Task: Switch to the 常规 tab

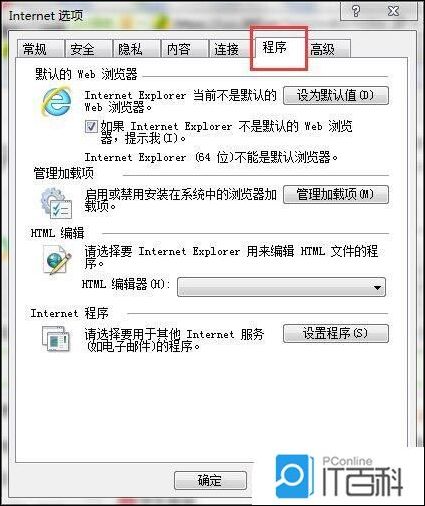Action: [x=35, y=49]
